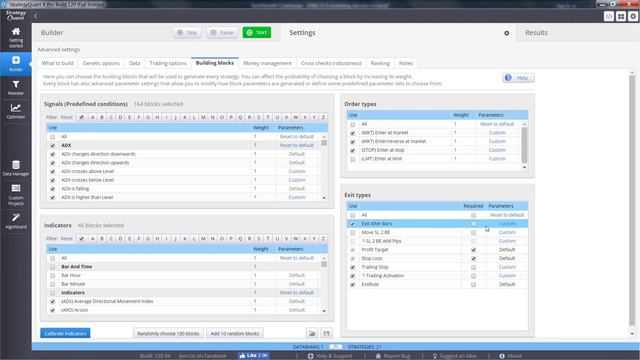The height and width of the screenshot is (360, 640).
Task: Switch to the Notes tab
Action: [406, 63]
